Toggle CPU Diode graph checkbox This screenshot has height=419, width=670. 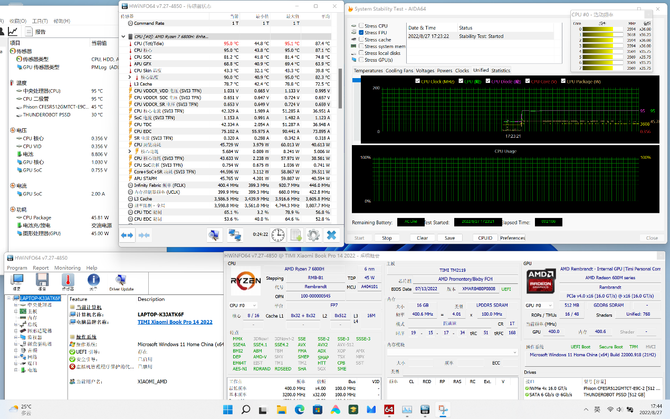click(x=488, y=81)
